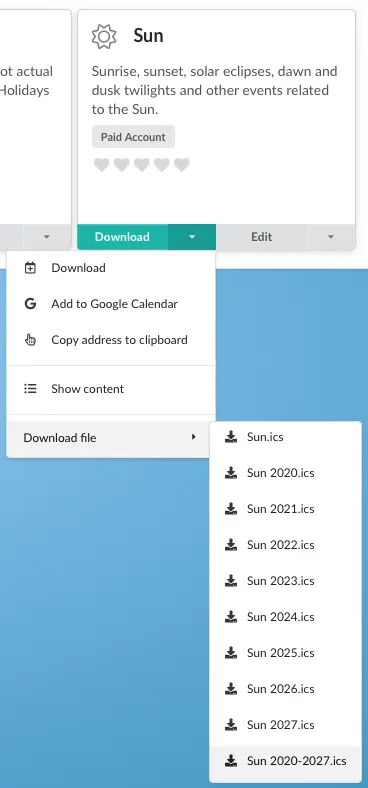
Task: Rate Sun calendar with fourth heart
Action: pos(161,165)
